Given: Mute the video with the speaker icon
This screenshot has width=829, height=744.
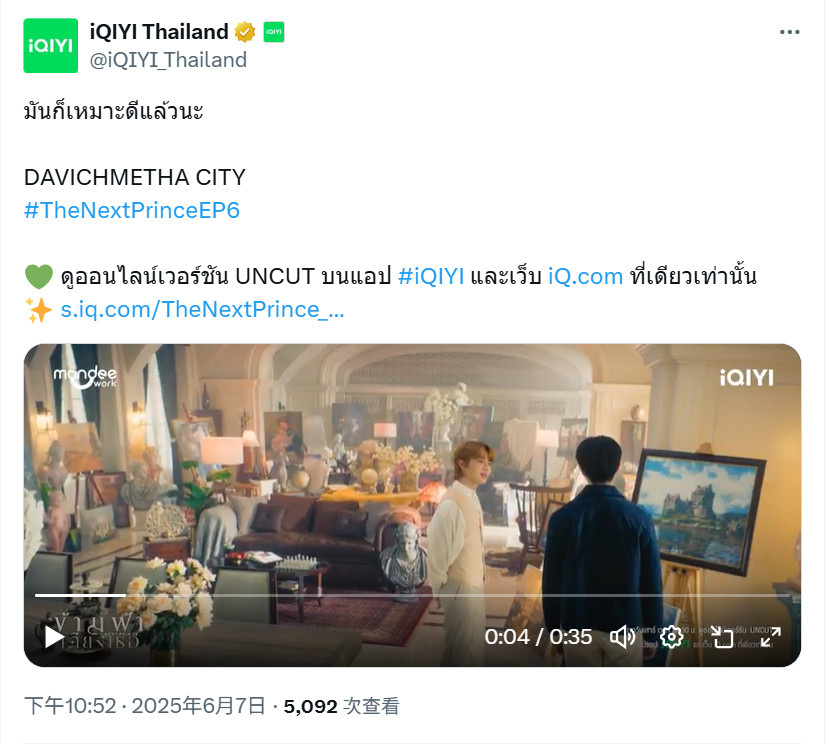Looking at the screenshot, I should pos(623,637).
